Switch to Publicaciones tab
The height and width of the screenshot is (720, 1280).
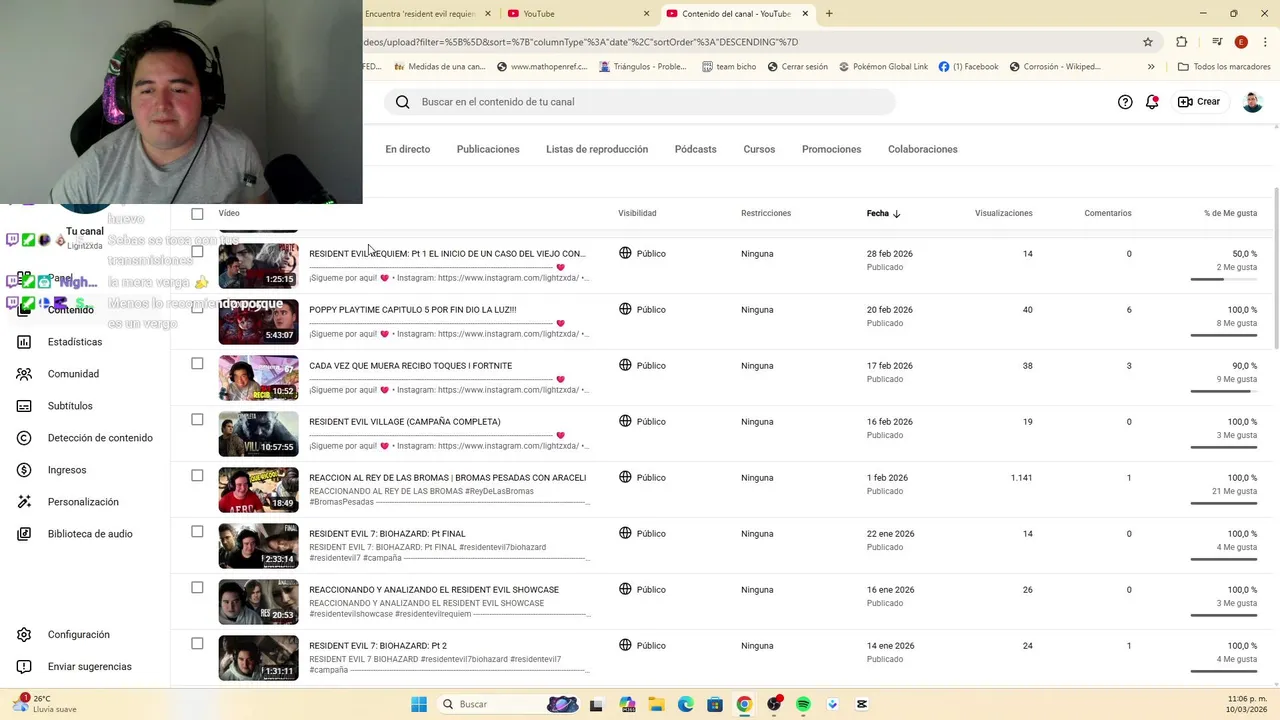click(488, 149)
